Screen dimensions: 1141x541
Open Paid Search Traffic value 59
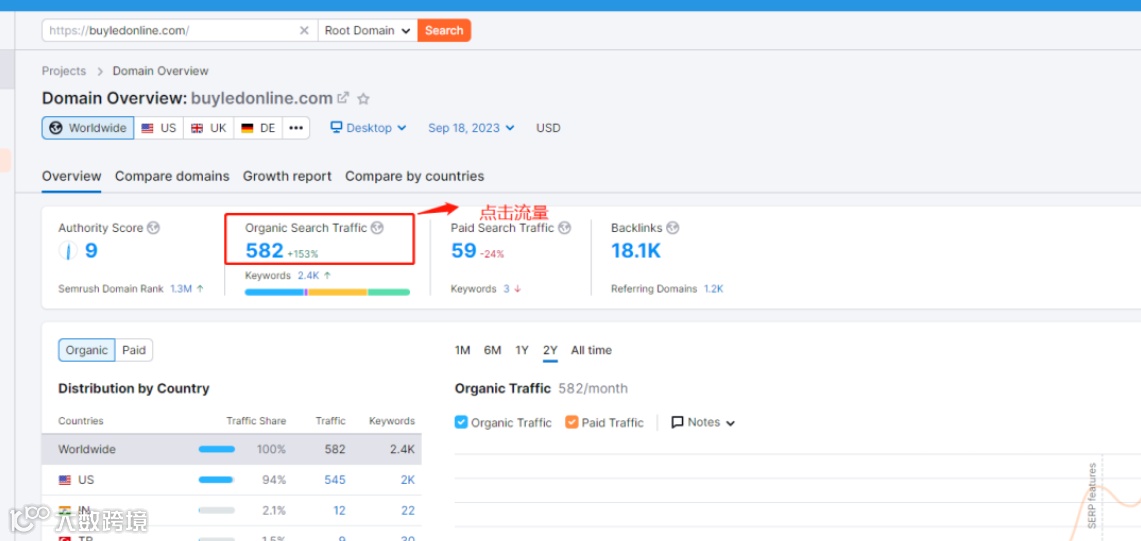click(464, 250)
